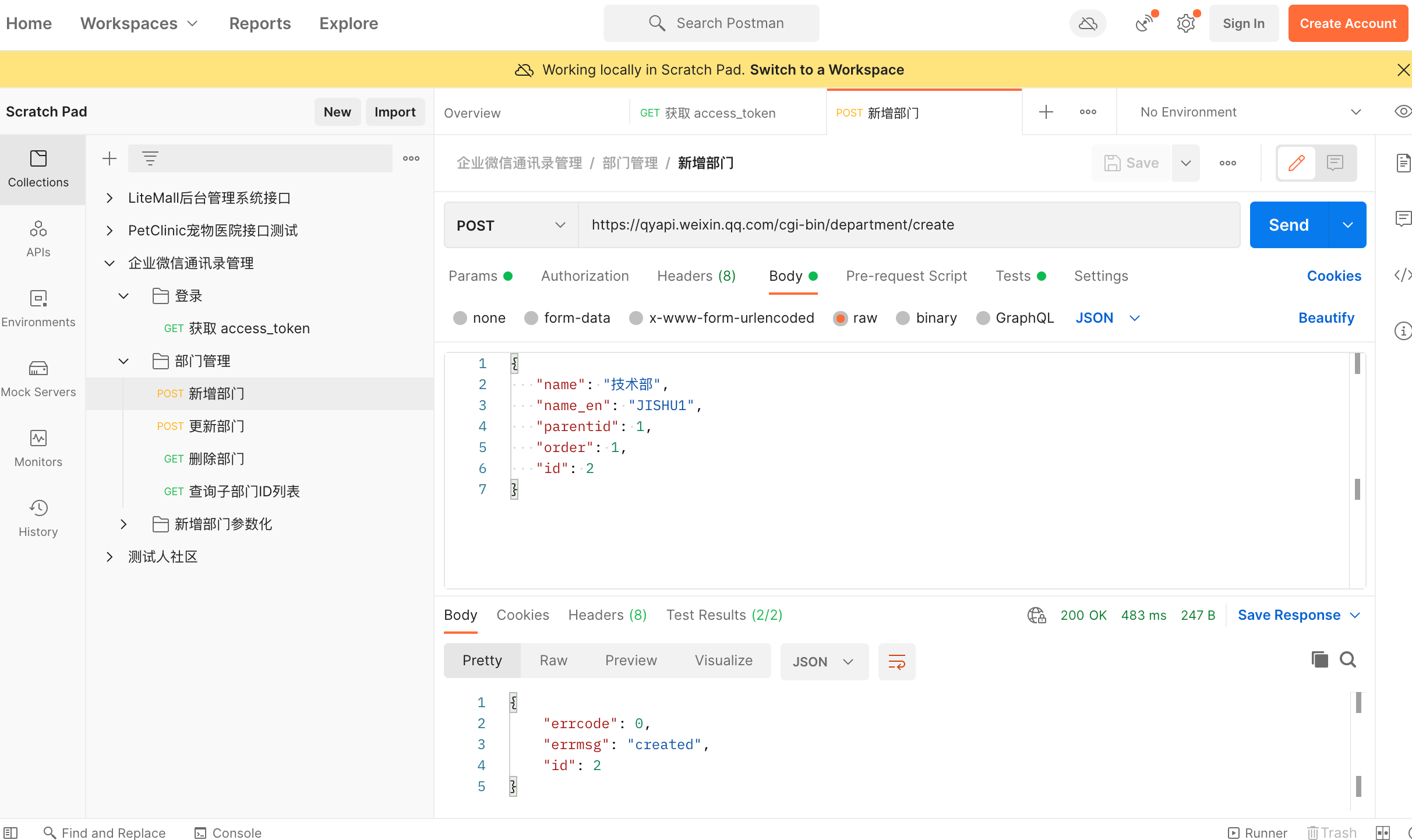Collapse the 部门管理 folder
Screen dimensions: 1412x840
coord(123,361)
